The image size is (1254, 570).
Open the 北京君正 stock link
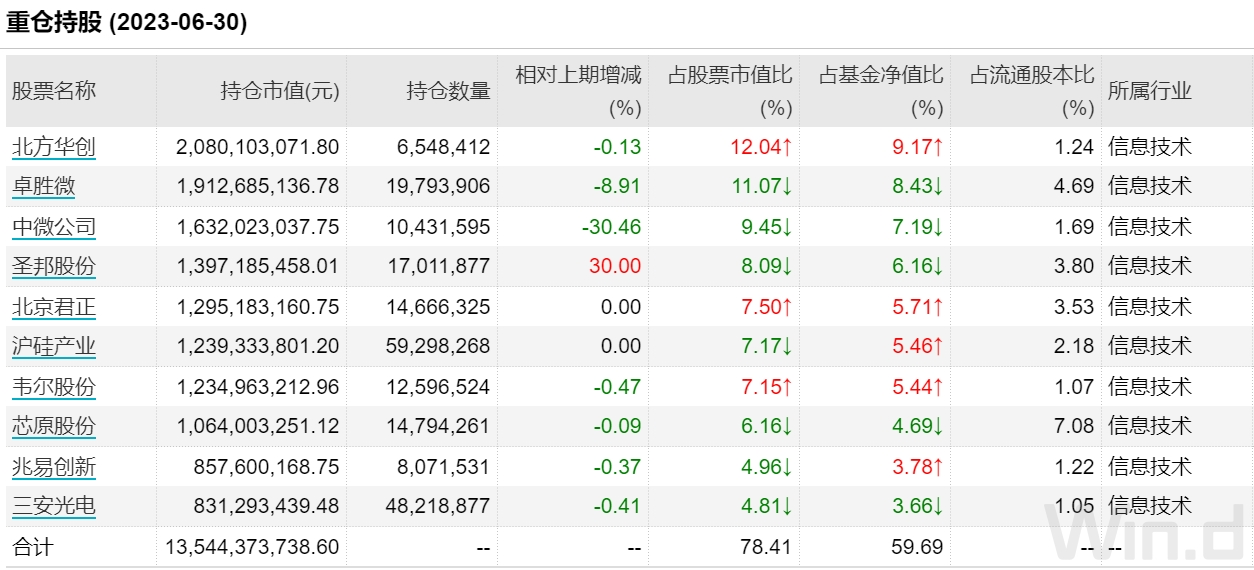pos(54,307)
